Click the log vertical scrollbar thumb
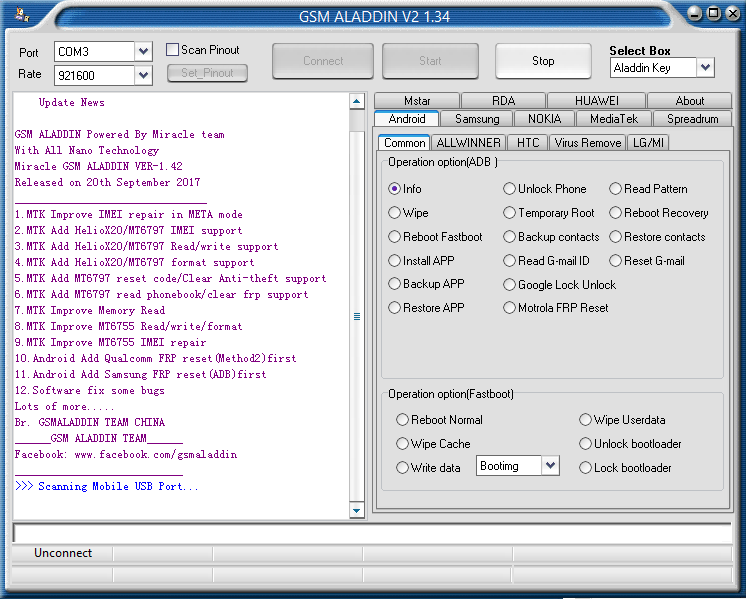This screenshot has height=599, width=746. coord(357,316)
